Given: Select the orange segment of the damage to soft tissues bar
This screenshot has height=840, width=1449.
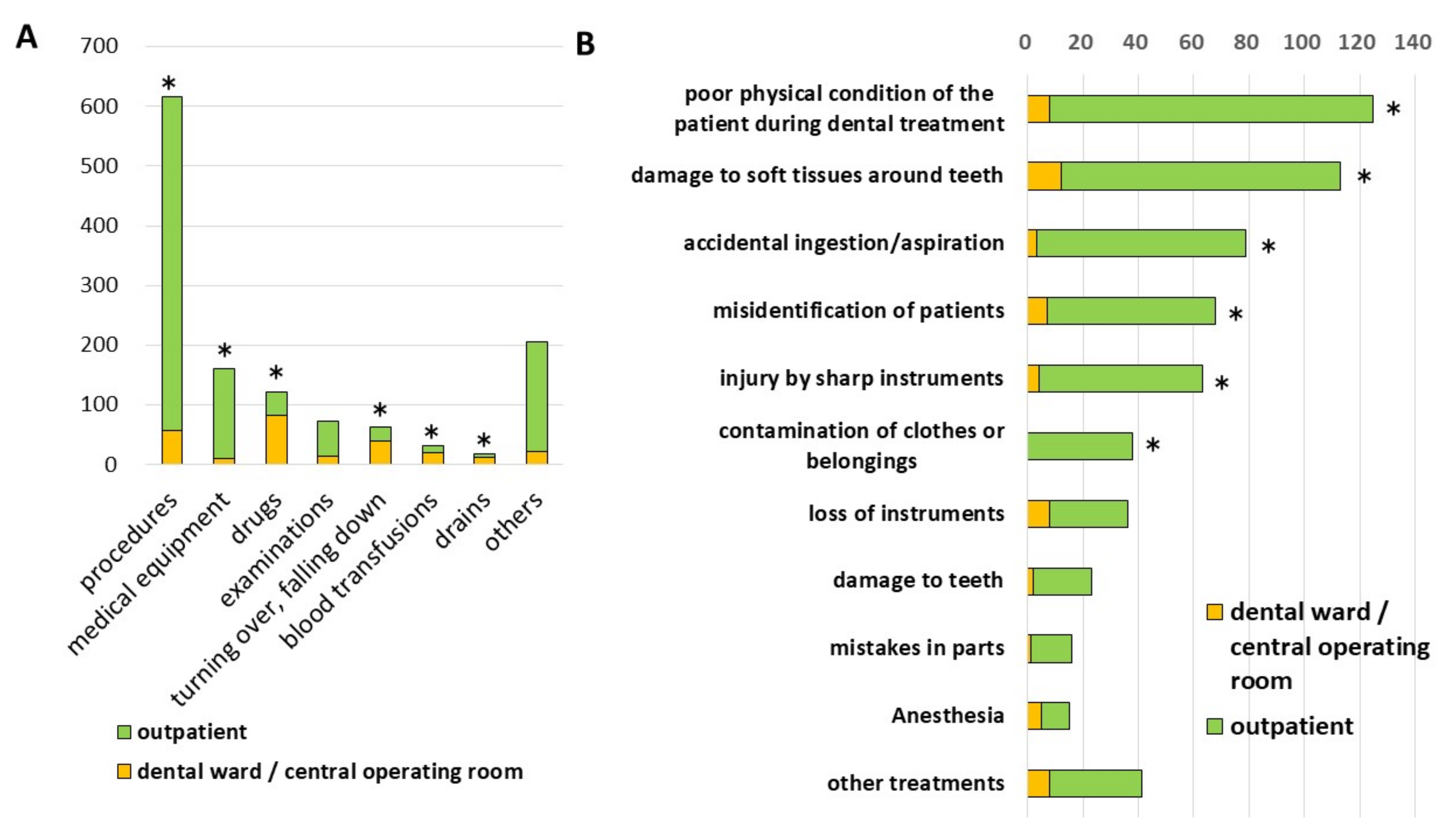Looking at the screenshot, I should click(x=1044, y=176).
